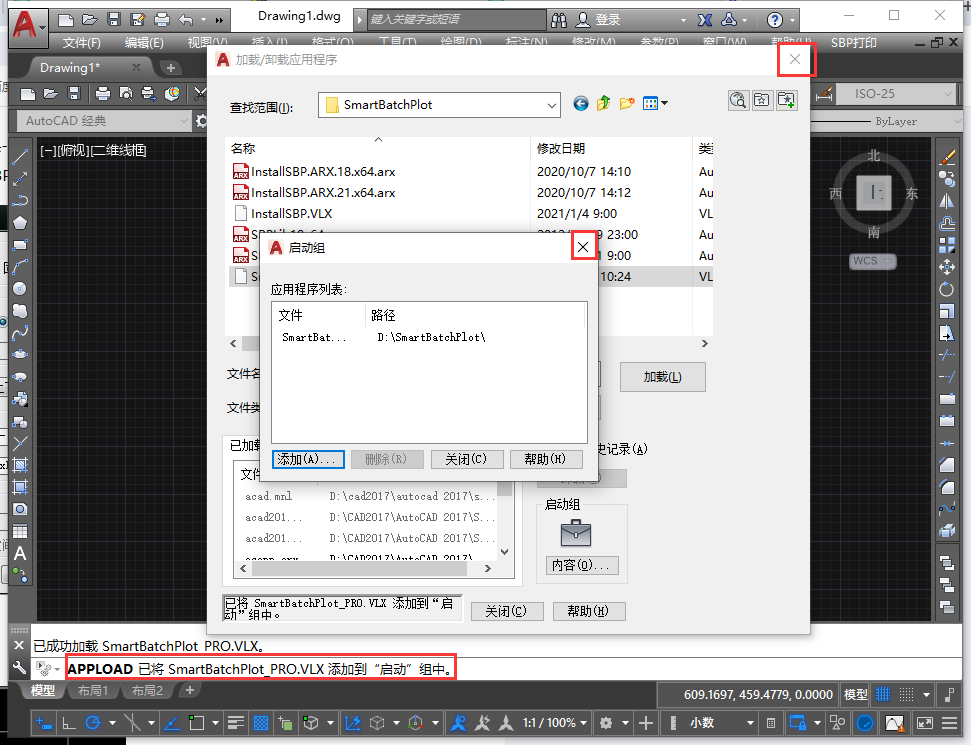The image size is (971, 745).
Task: Toggle snap mode dotted grid in status bar
Action: tap(907, 695)
